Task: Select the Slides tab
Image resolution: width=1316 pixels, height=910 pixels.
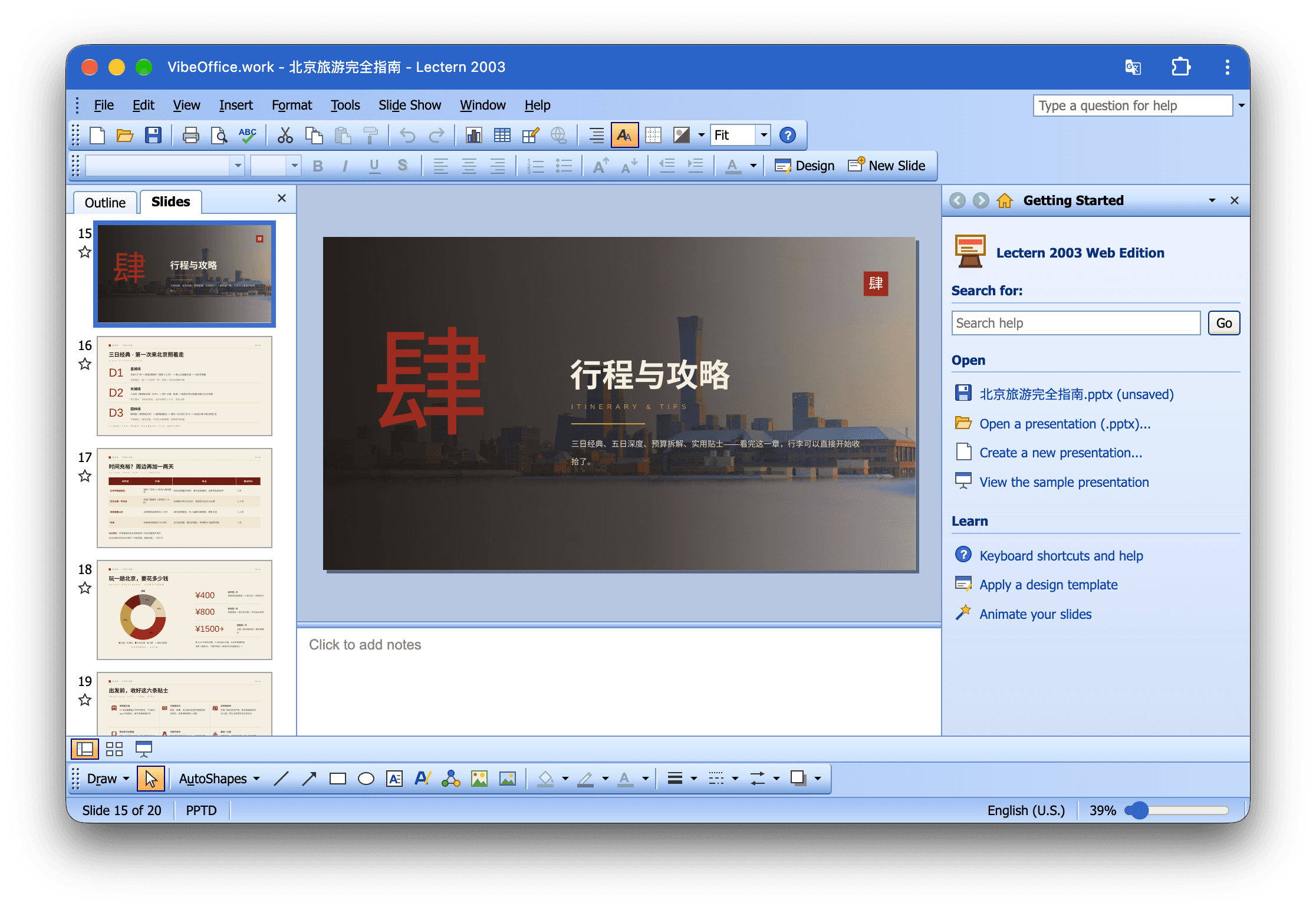Action: click(170, 202)
